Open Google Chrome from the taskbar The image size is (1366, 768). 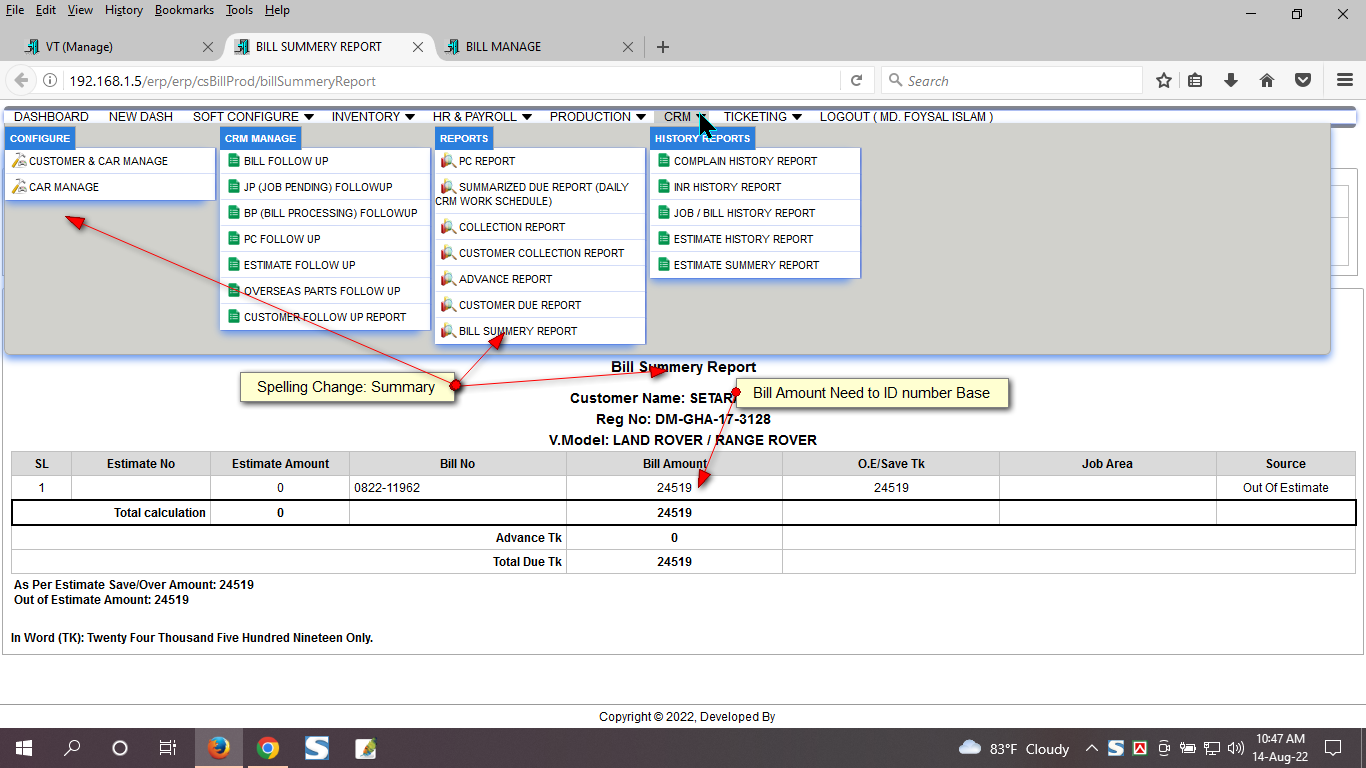click(267, 748)
